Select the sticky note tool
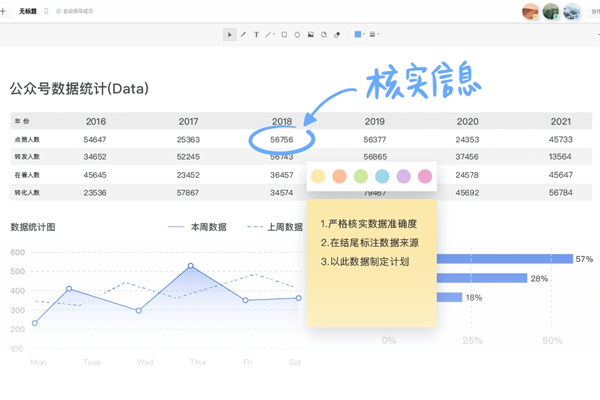Screen dimensions: 600x400 pyautogui.click(x=324, y=34)
